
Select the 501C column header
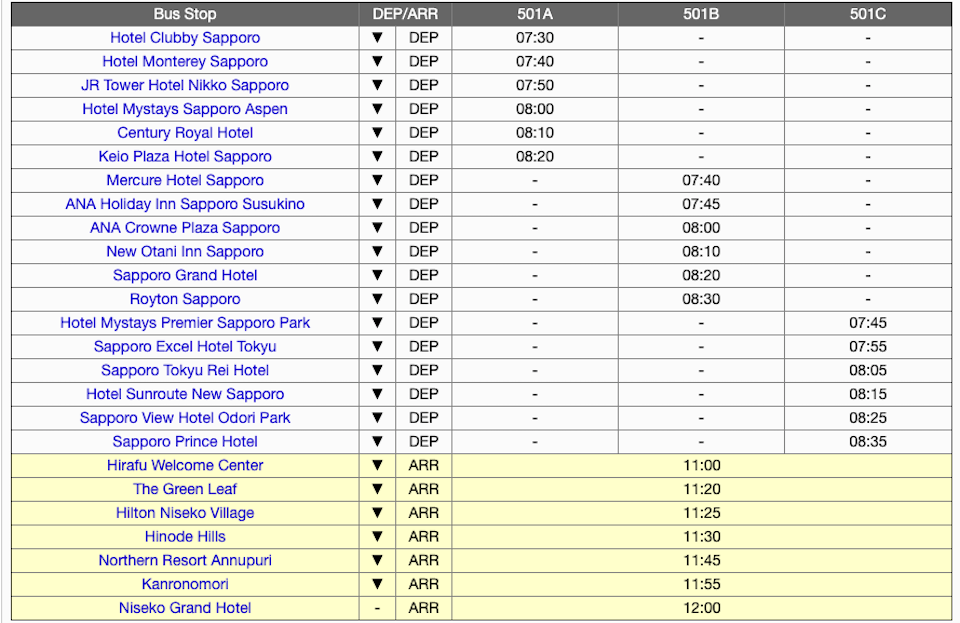[868, 14]
